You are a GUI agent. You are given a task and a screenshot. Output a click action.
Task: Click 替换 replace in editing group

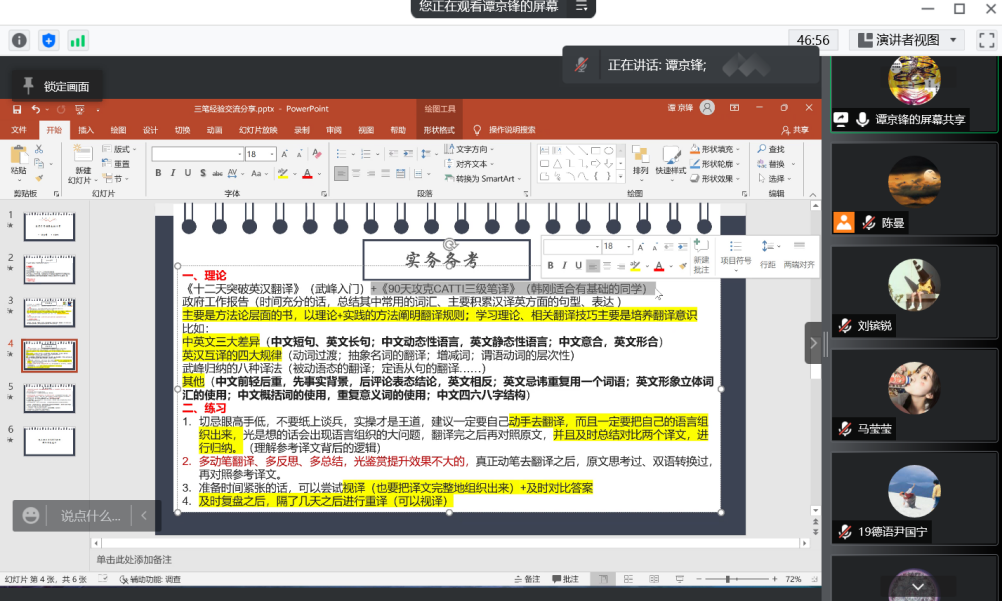(x=771, y=164)
